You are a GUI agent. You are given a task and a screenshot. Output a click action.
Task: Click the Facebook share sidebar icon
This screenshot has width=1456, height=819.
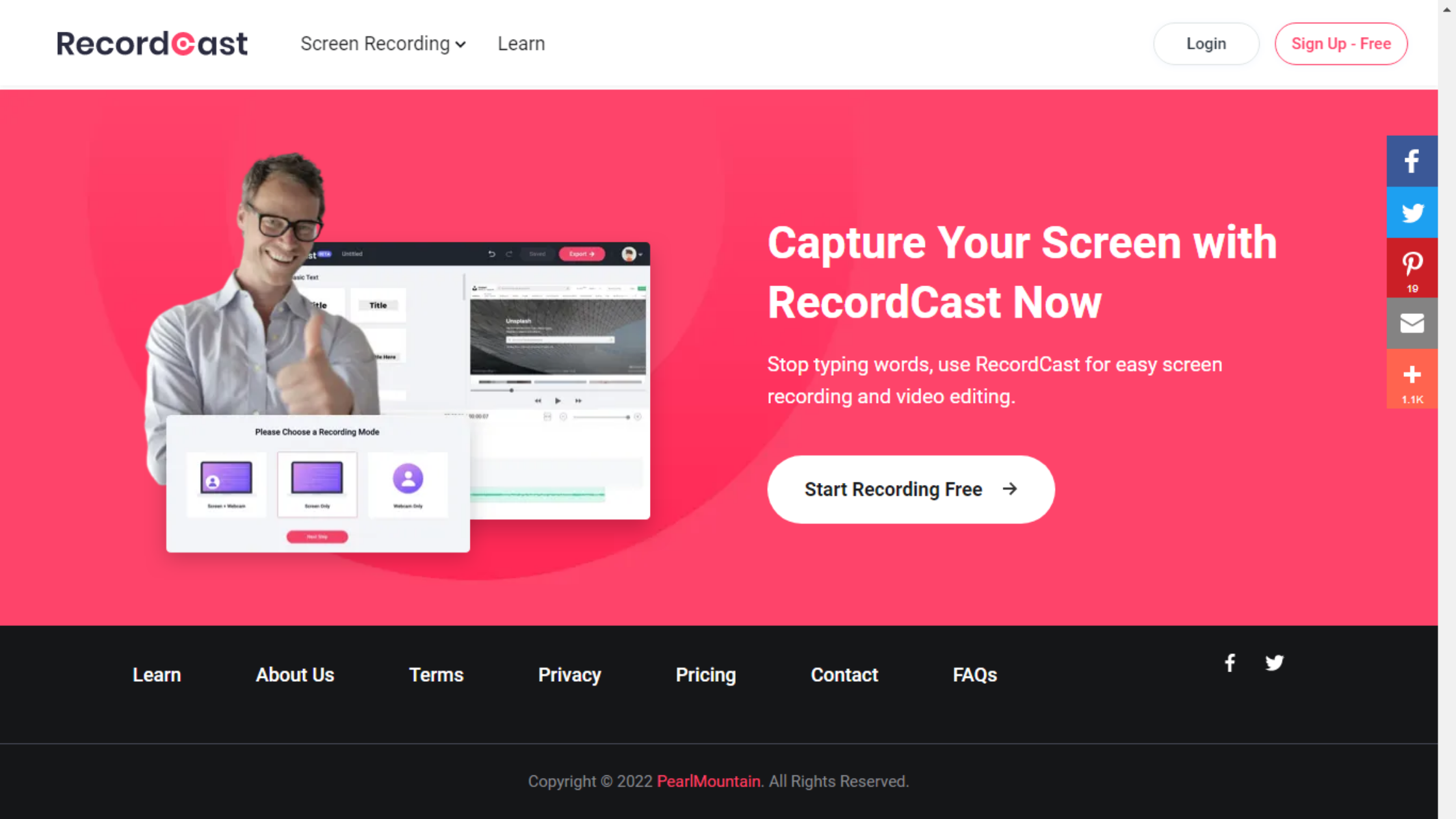click(x=1411, y=161)
